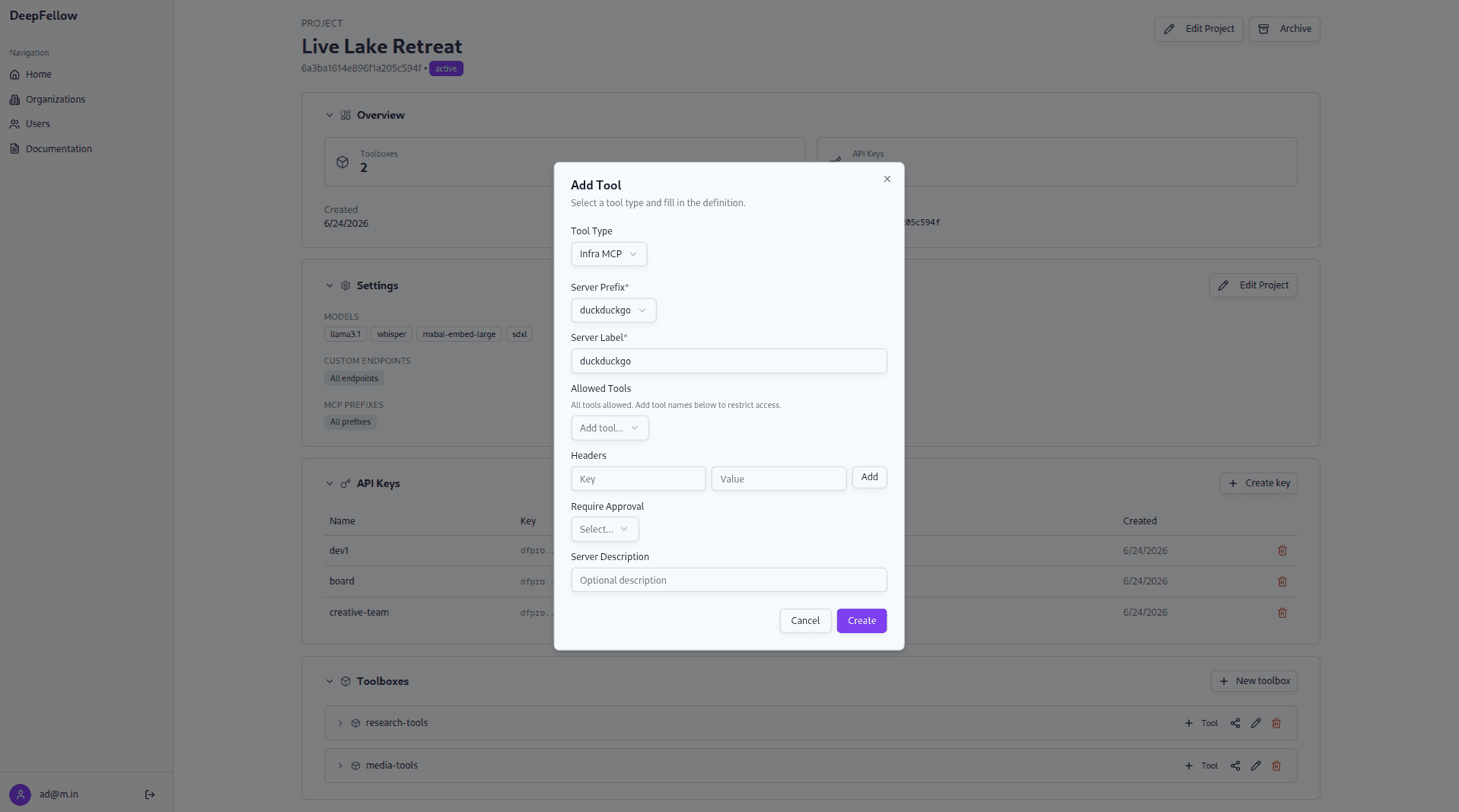The height and width of the screenshot is (812, 1459).
Task: Click the llama3.1 model tag
Action: tap(346, 335)
